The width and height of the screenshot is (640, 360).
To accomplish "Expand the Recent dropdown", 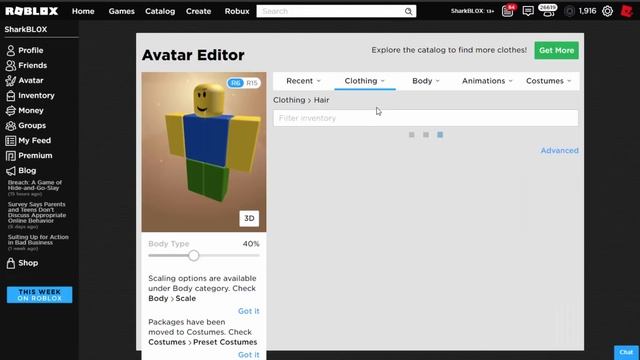I will [x=303, y=81].
